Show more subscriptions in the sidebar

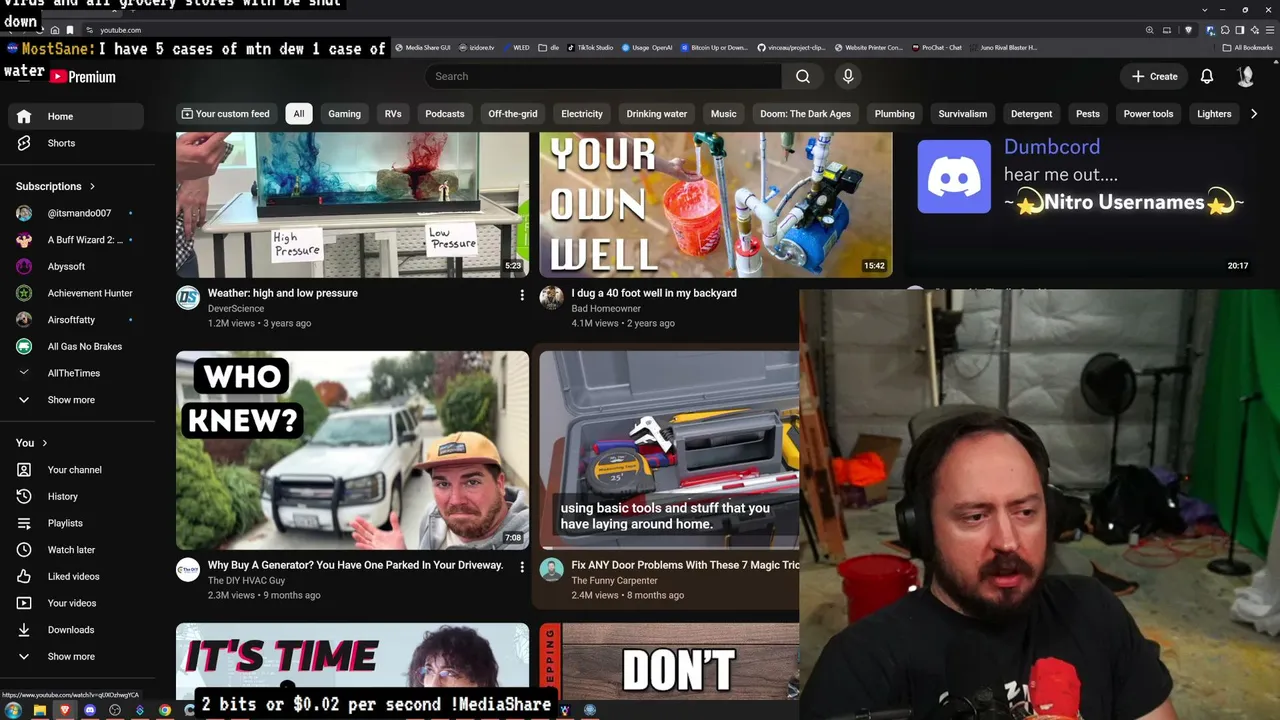pyautogui.click(x=76, y=400)
